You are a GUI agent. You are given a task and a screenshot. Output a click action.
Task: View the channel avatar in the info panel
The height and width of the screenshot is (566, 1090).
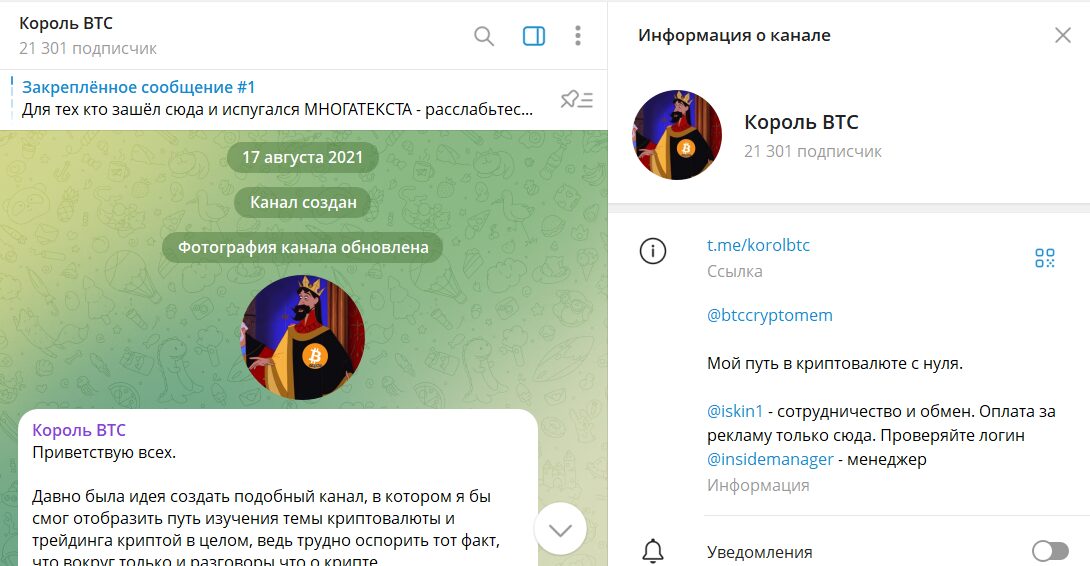pos(677,135)
